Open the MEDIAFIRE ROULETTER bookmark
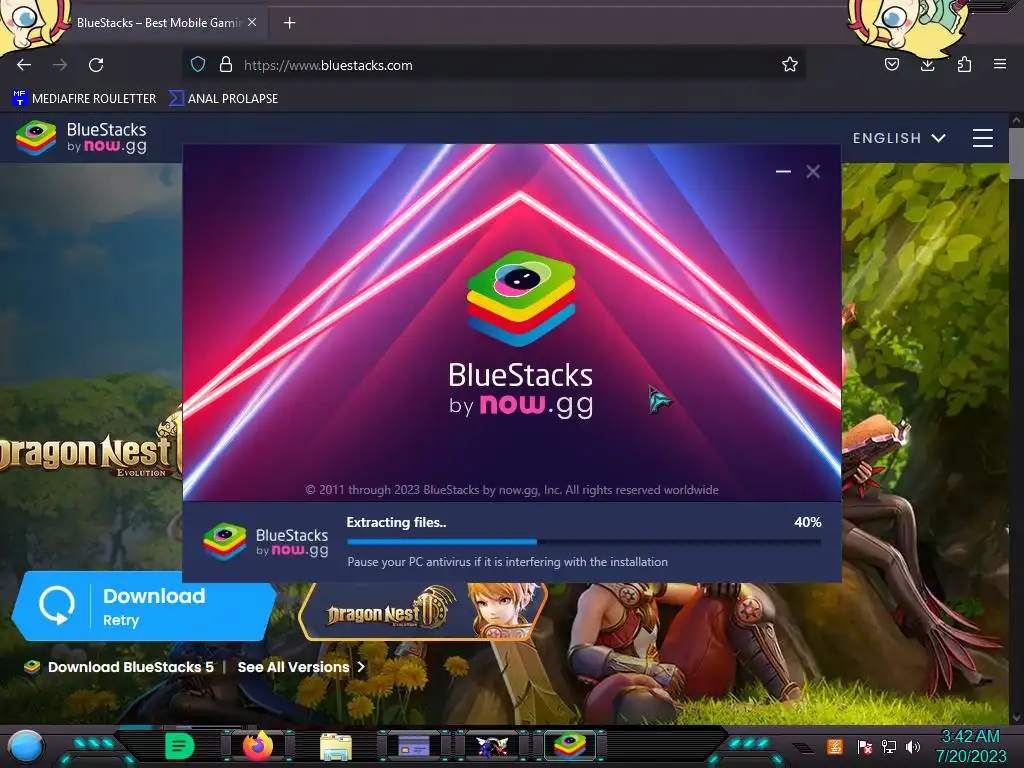This screenshot has height=768, width=1024. point(84,99)
